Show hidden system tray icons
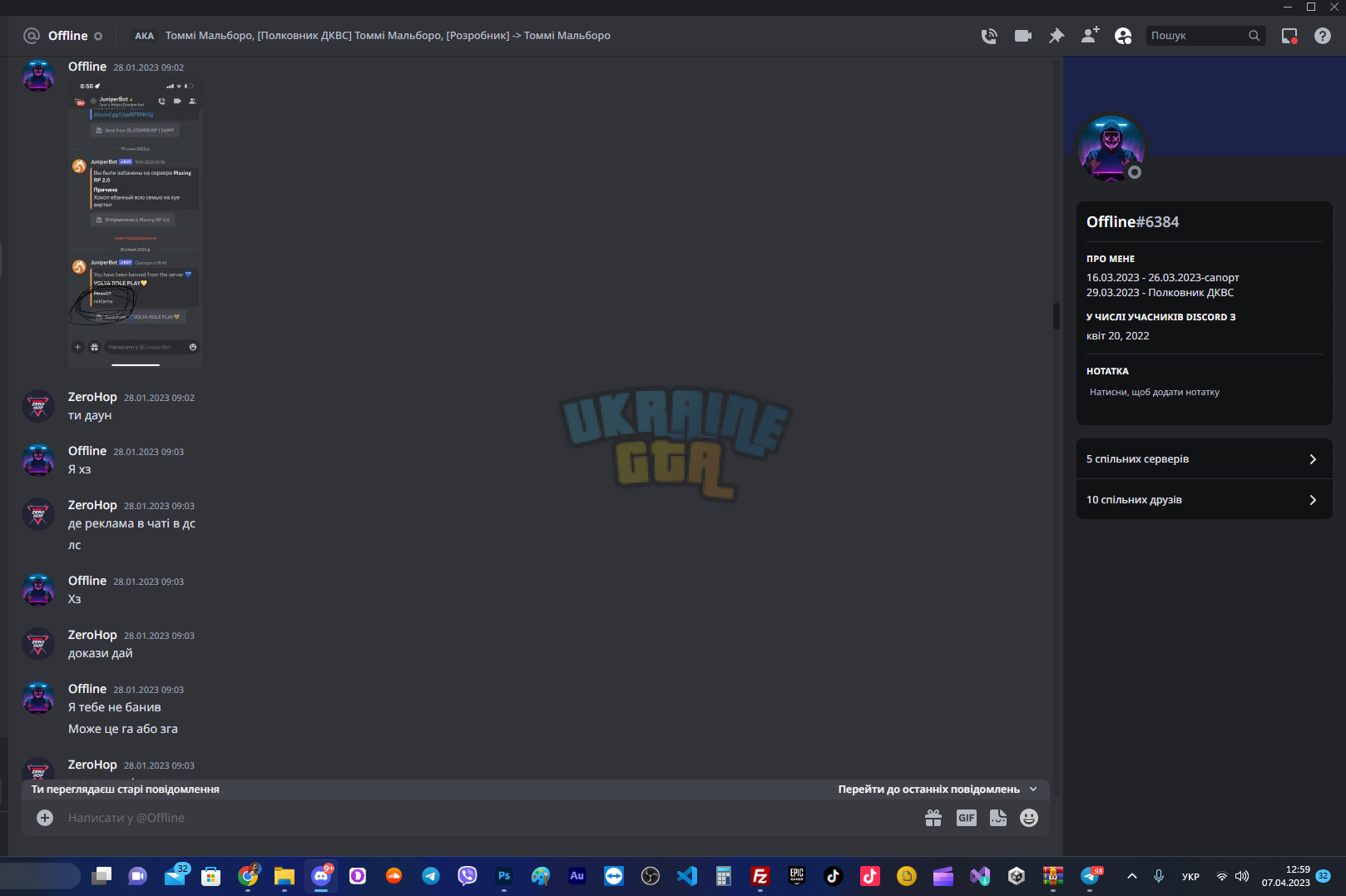The width and height of the screenshot is (1346, 896). click(1132, 876)
